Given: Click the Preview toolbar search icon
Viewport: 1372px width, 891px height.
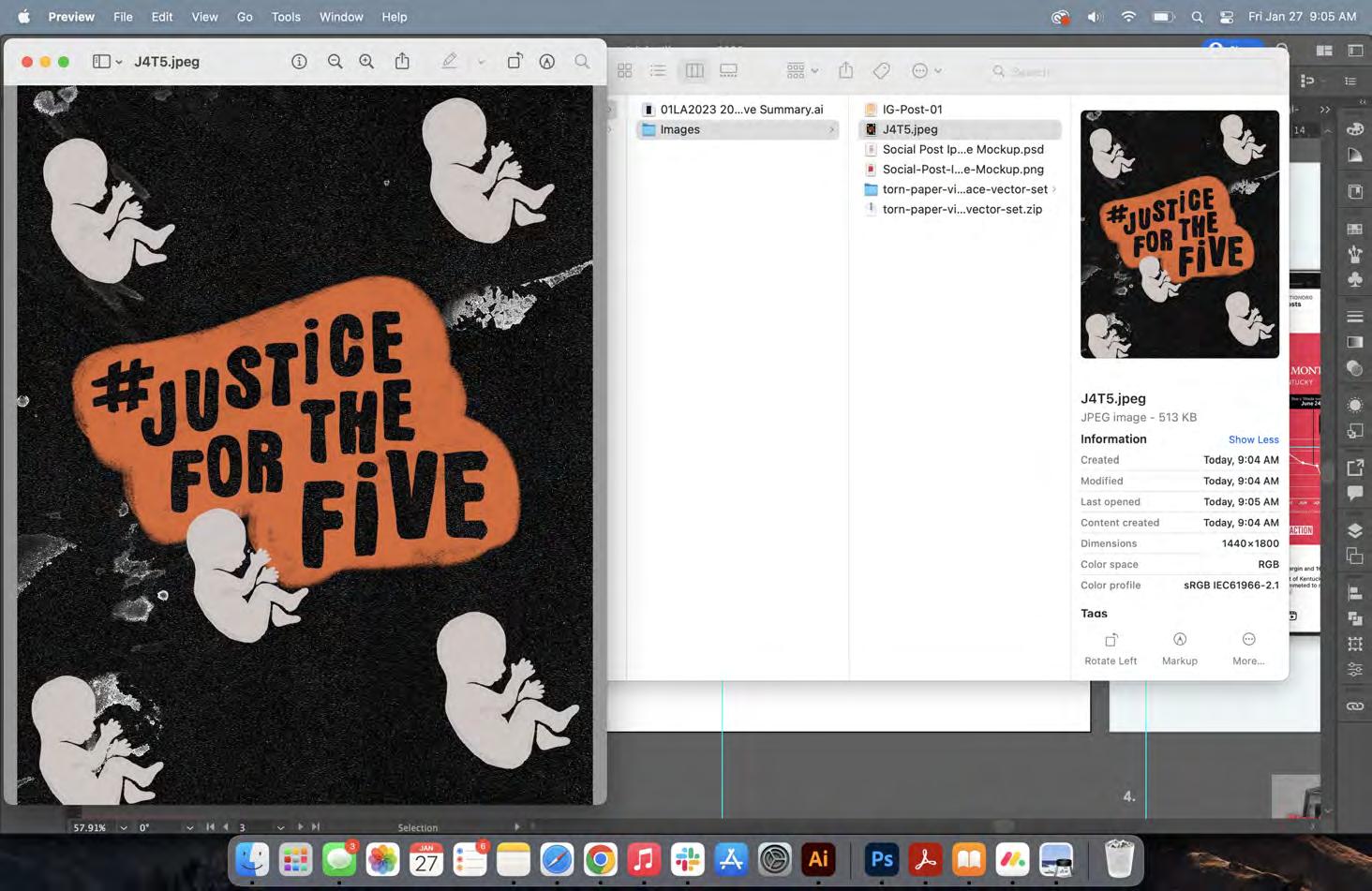Looking at the screenshot, I should pos(582,62).
